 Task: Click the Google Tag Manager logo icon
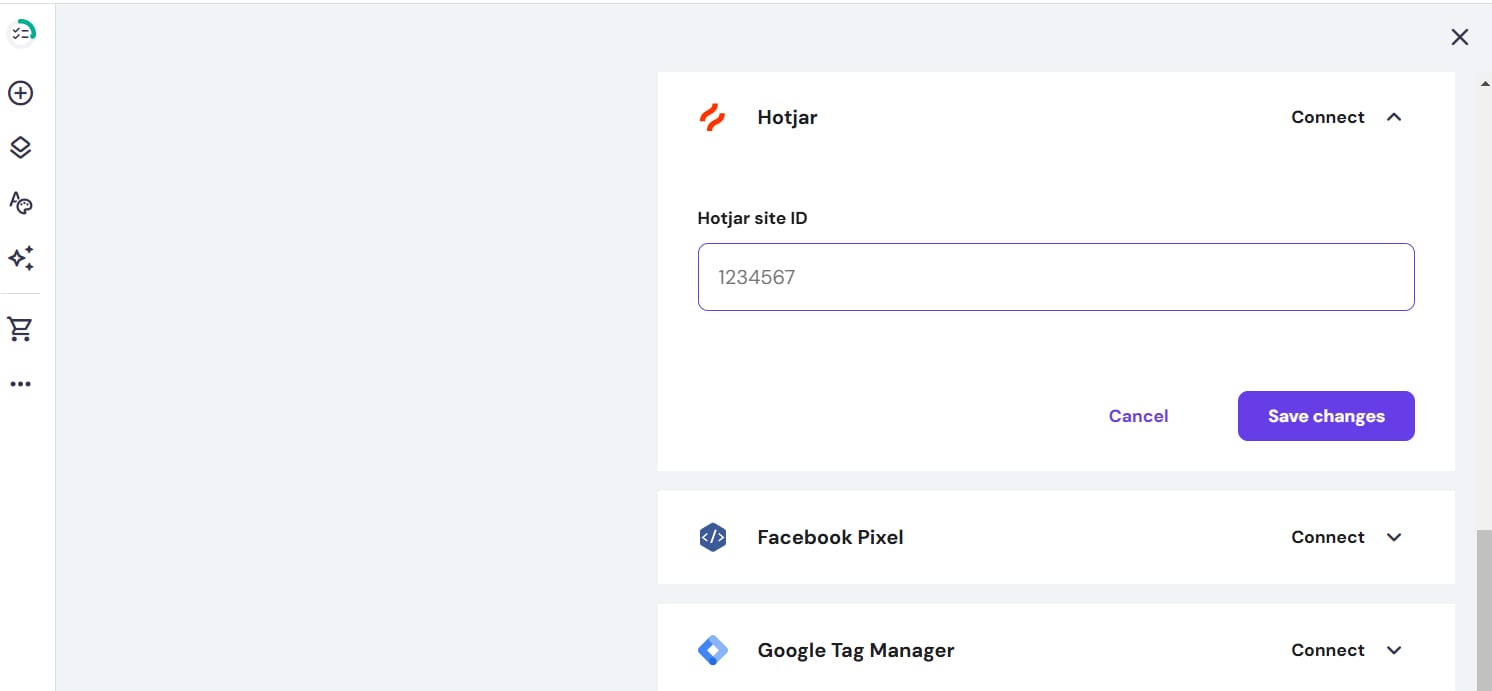712,650
